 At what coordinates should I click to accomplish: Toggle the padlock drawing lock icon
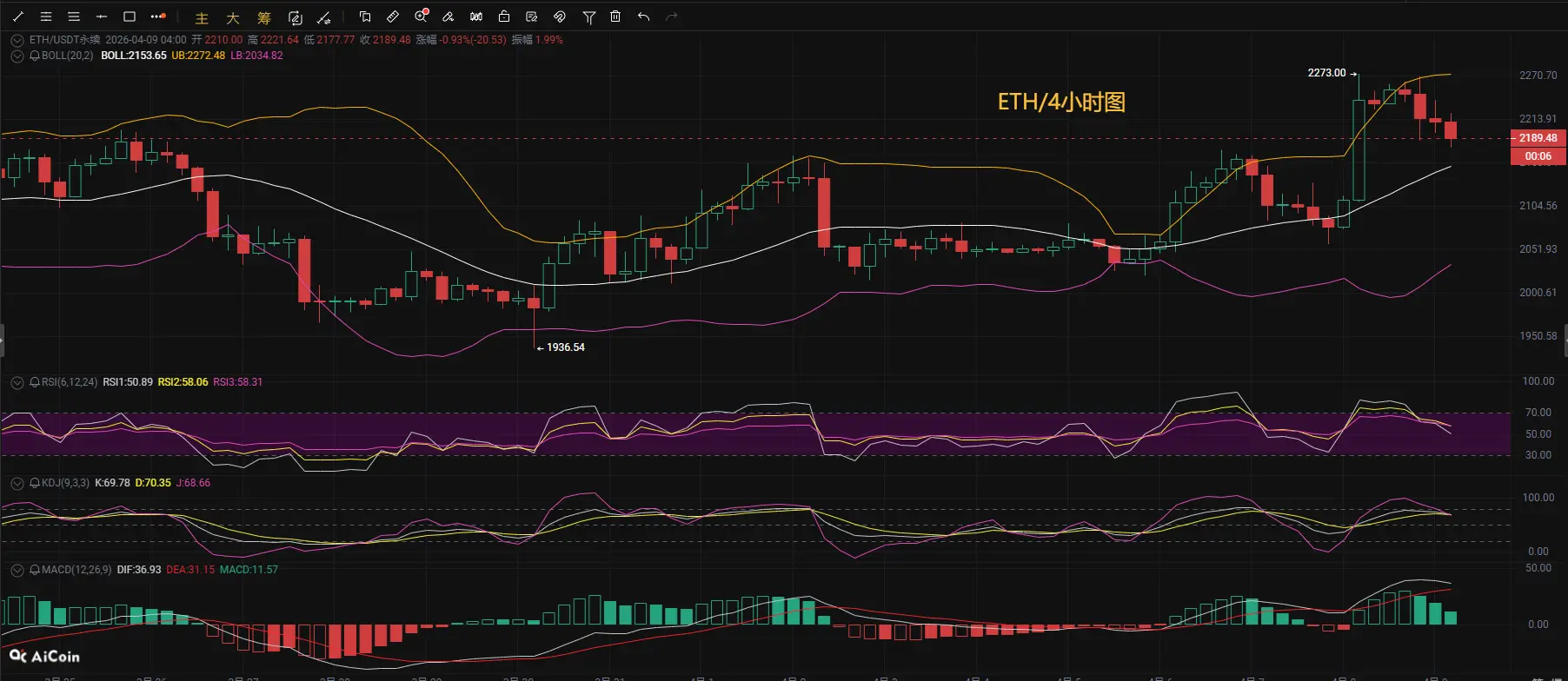(x=504, y=17)
